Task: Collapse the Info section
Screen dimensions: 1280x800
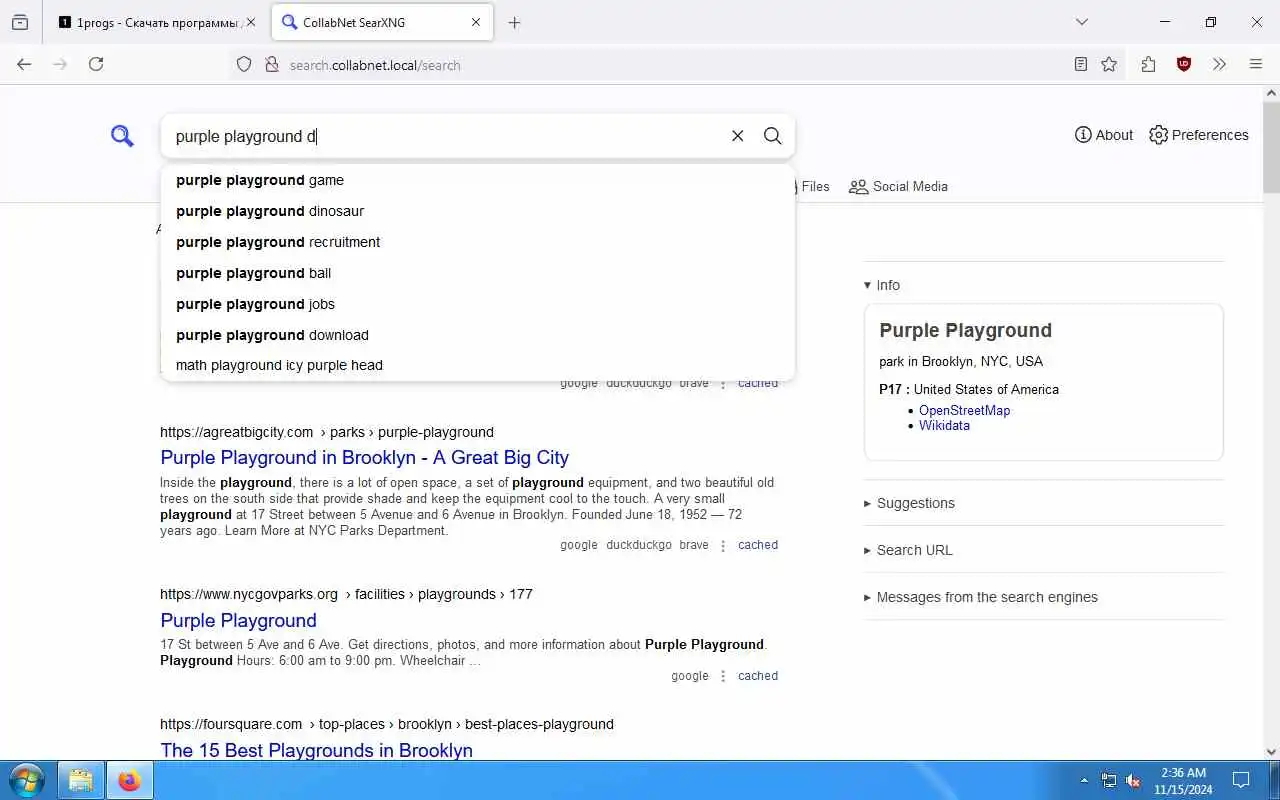Action: [882, 285]
